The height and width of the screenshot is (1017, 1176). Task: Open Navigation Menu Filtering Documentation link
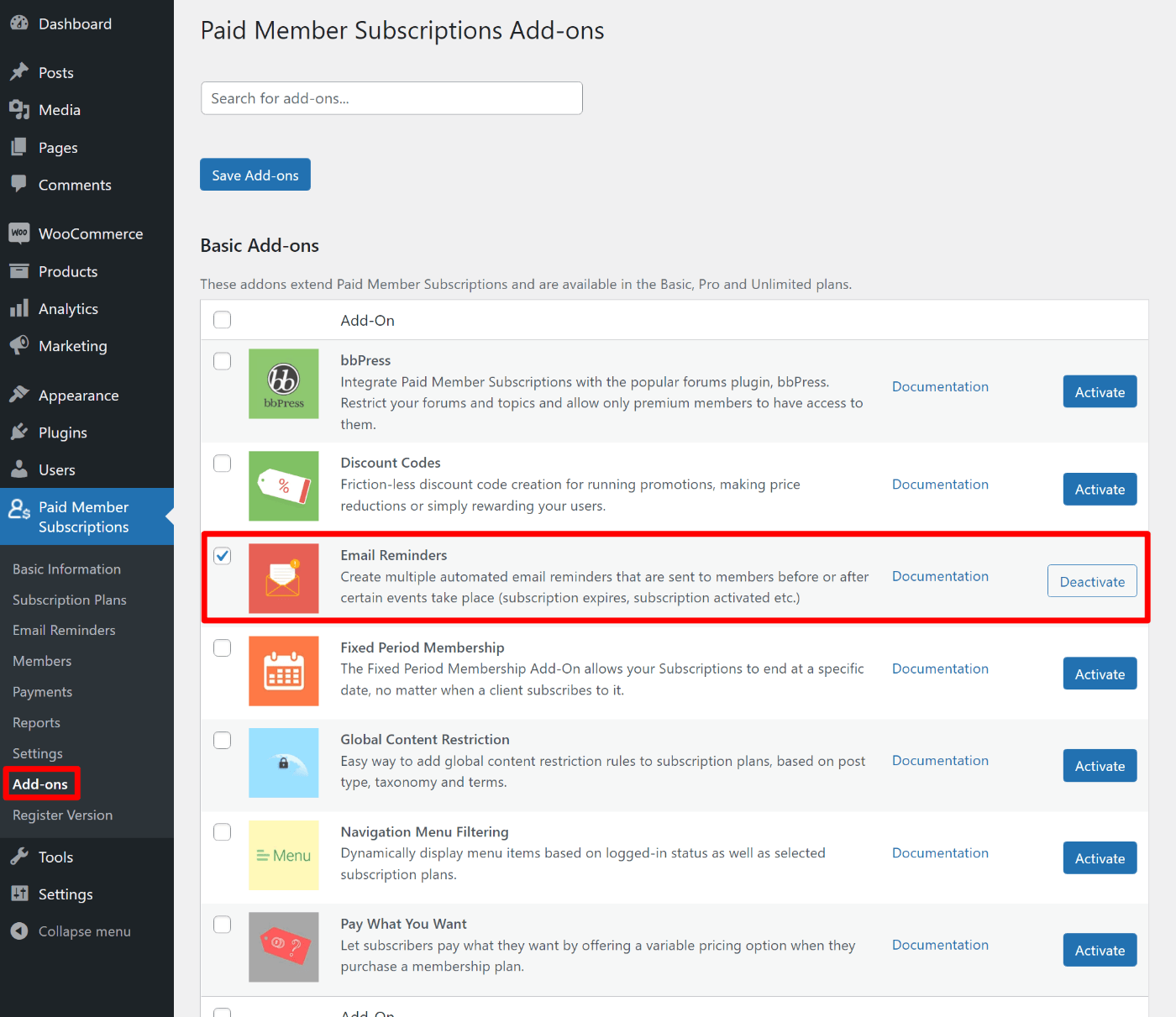(x=940, y=852)
